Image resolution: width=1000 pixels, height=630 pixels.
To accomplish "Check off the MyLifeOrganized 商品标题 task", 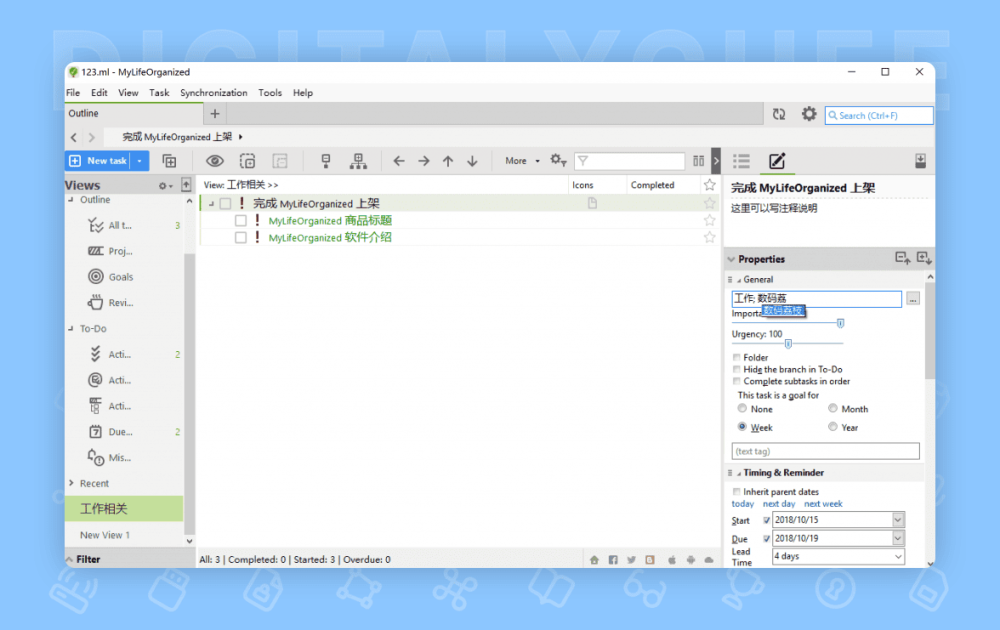I will pyautogui.click(x=240, y=221).
